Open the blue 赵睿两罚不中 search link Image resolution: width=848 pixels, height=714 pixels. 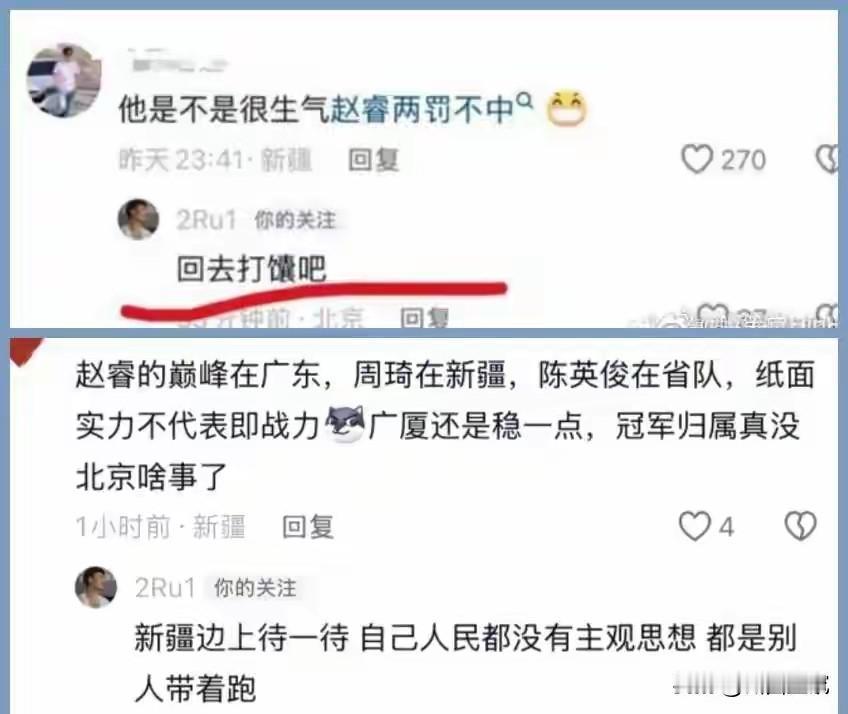pyautogui.click(x=421, y=109)
